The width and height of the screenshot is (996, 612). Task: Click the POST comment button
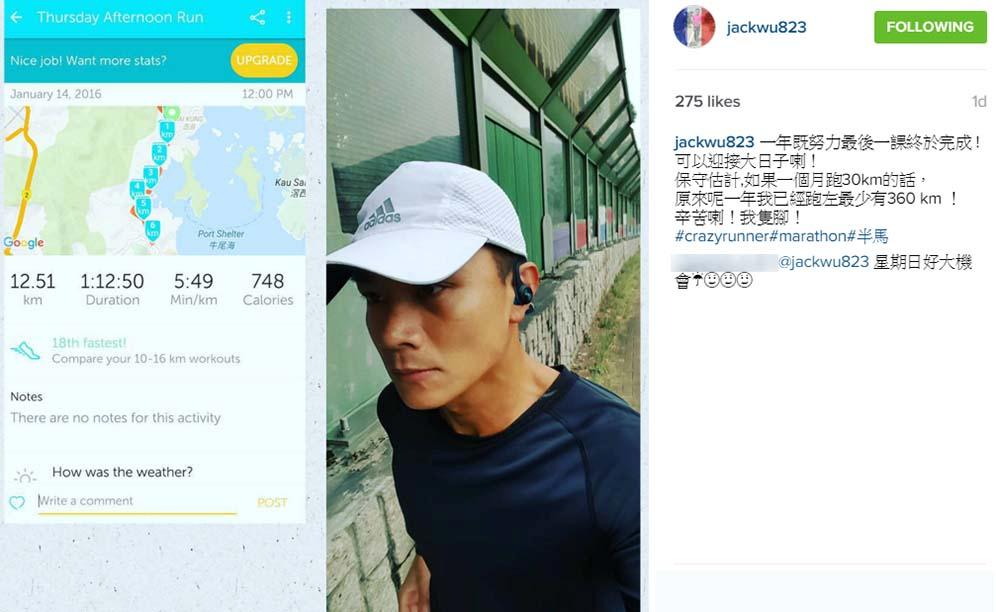pyautogui.click(x=273, y=503)
